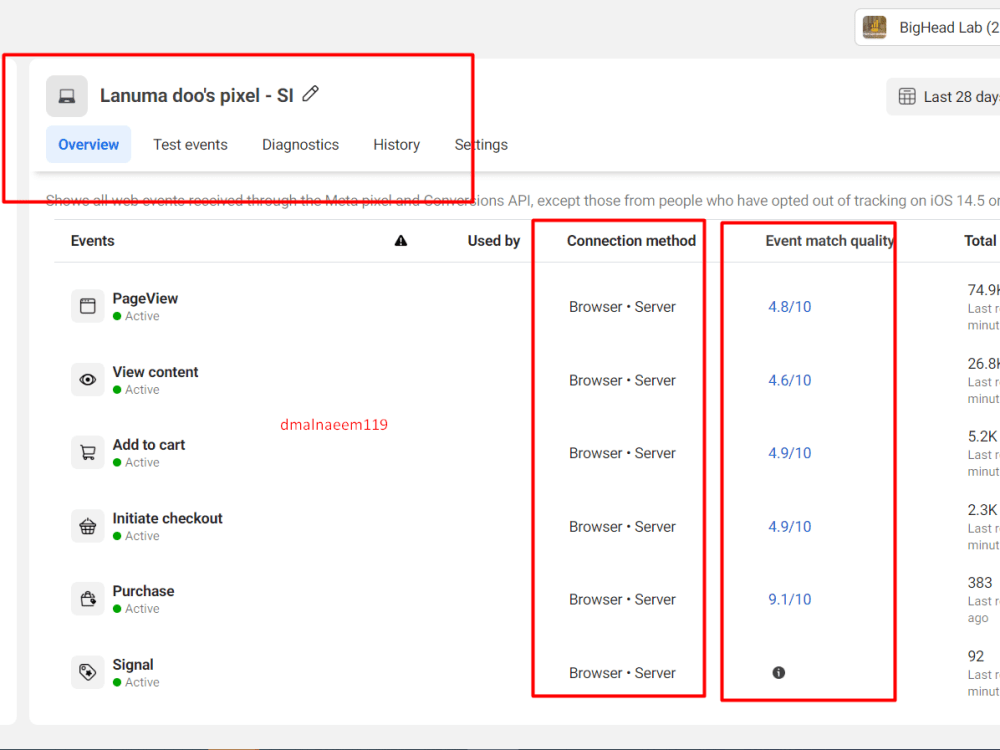Open the Last 28 days date range dropdown
Viewport: 1000px width, 750px height.
pos(944,97)
